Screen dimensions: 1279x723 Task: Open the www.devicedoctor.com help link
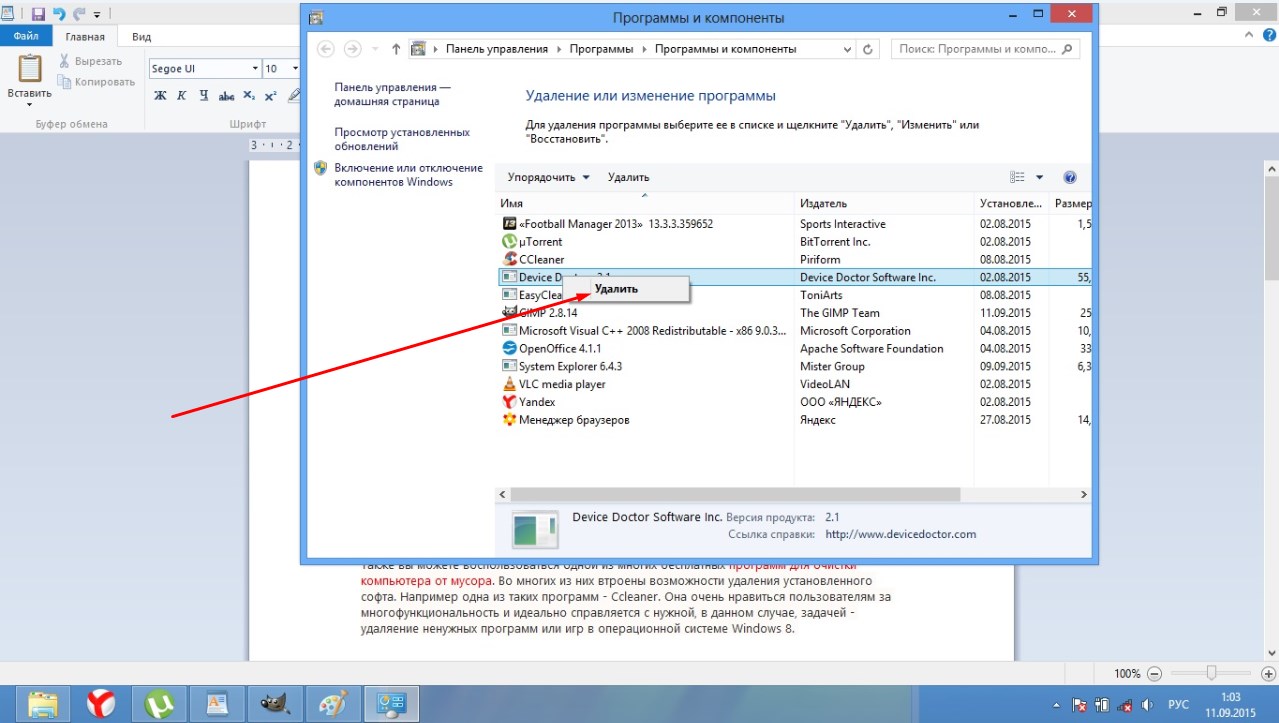click(x=901, y=534)
